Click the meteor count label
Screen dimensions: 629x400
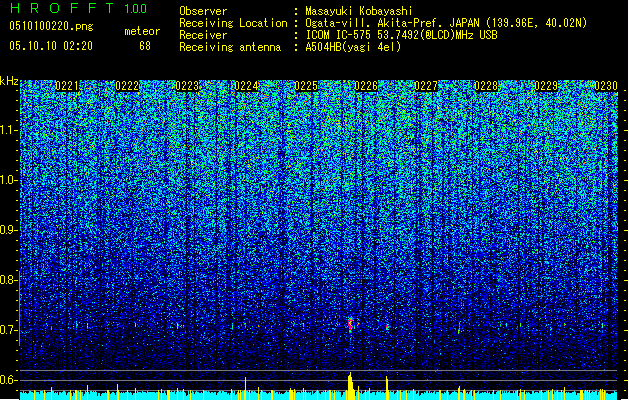point(142,31)
